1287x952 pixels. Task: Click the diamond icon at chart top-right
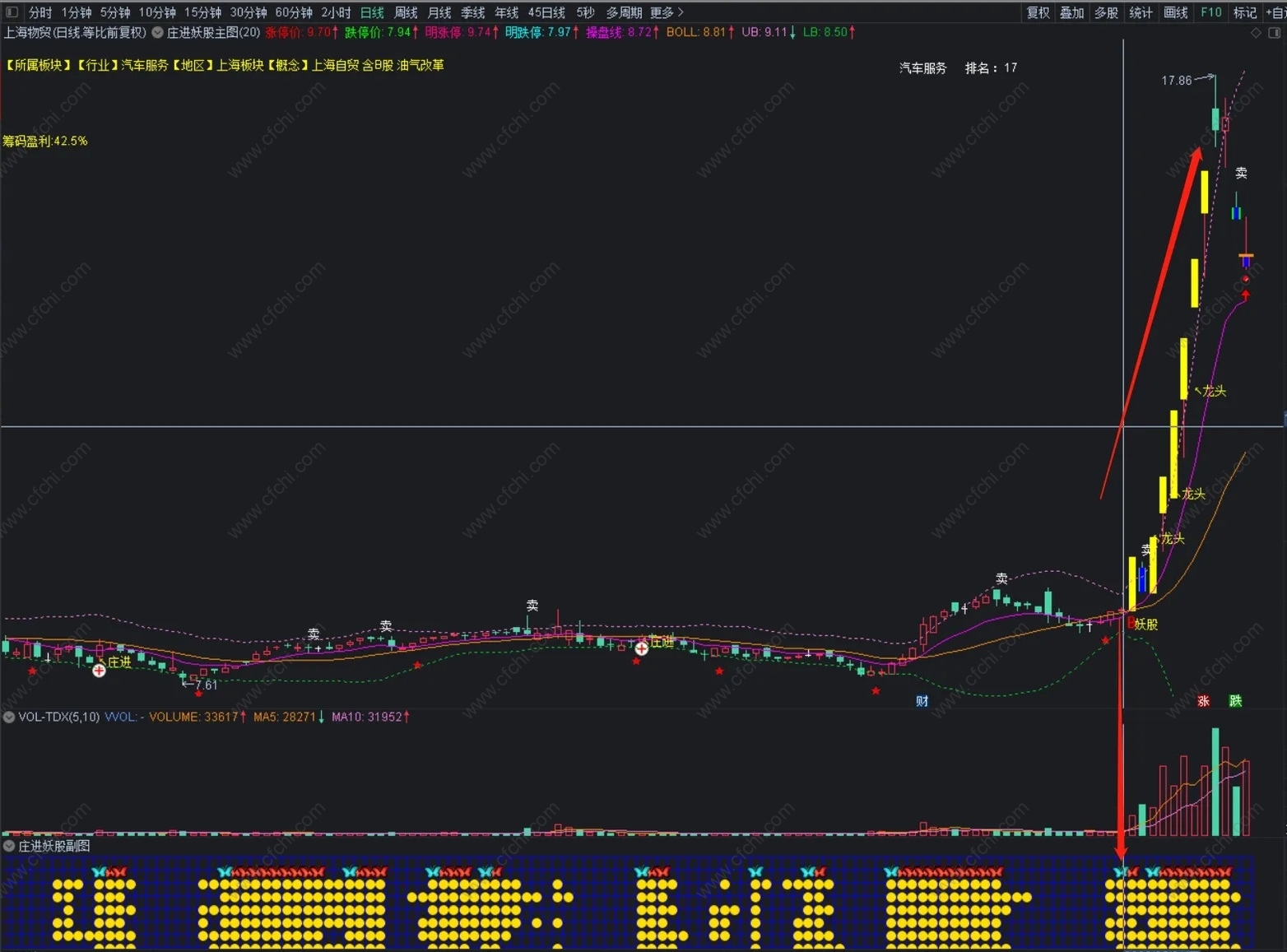1256,33
